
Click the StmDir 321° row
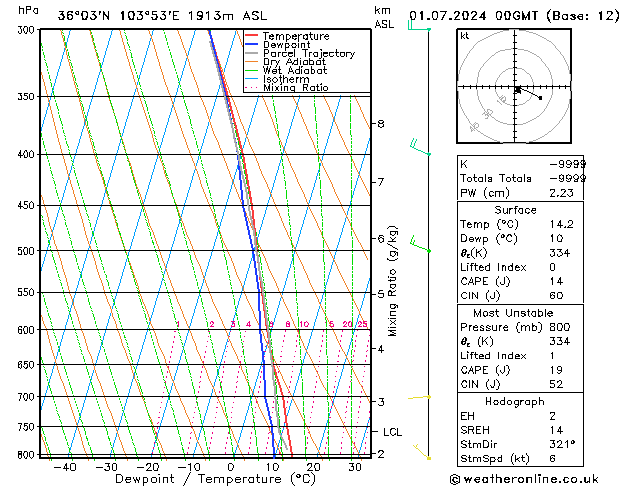[x=520, y=444]
